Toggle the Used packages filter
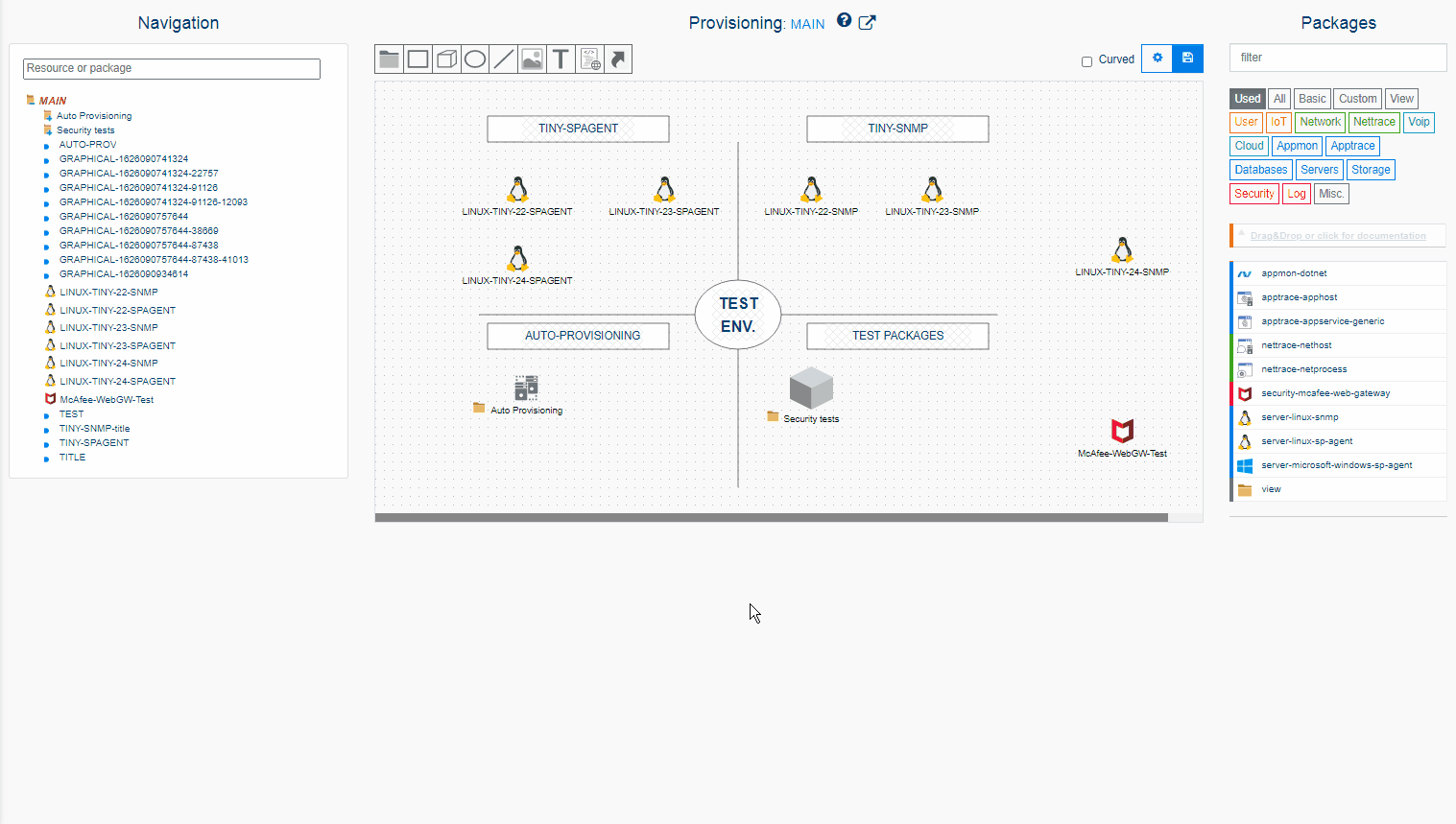This screenshot has width=1456, height=824. coord(1247,99)
